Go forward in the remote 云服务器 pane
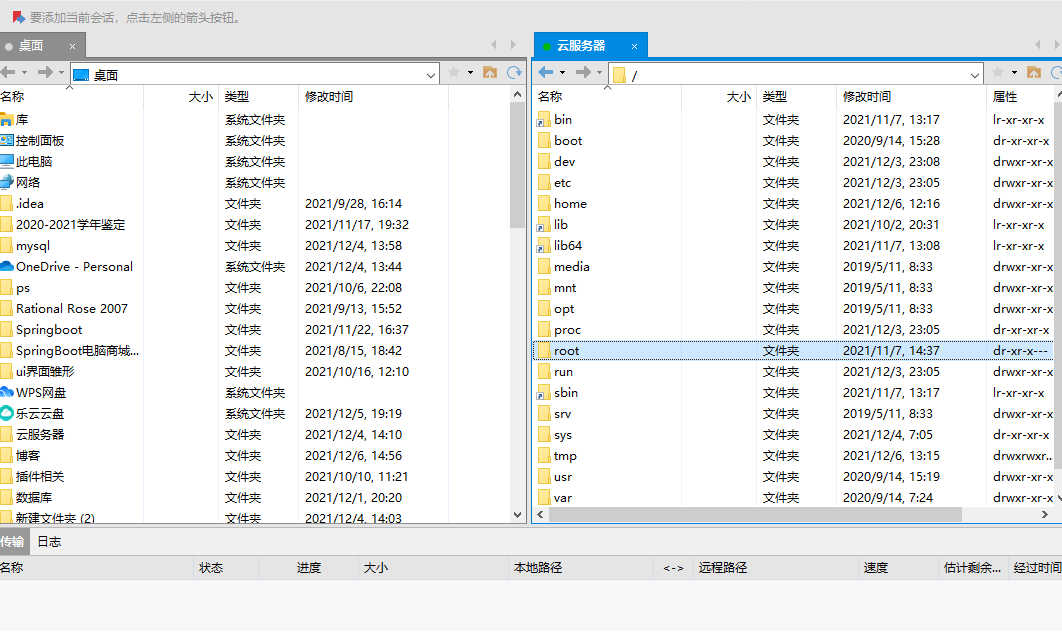This screenshot has height=632, width=1062. pos(583,72)
